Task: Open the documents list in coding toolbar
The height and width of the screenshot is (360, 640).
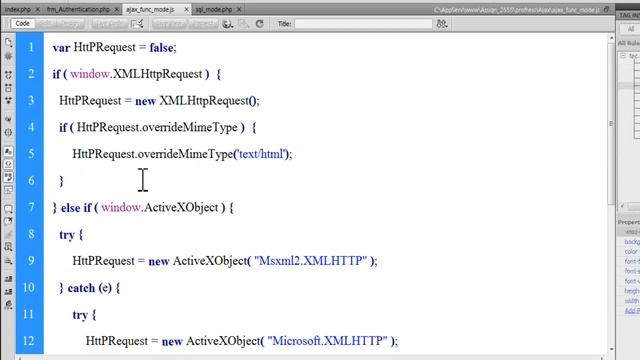Action: click(8, 42)
